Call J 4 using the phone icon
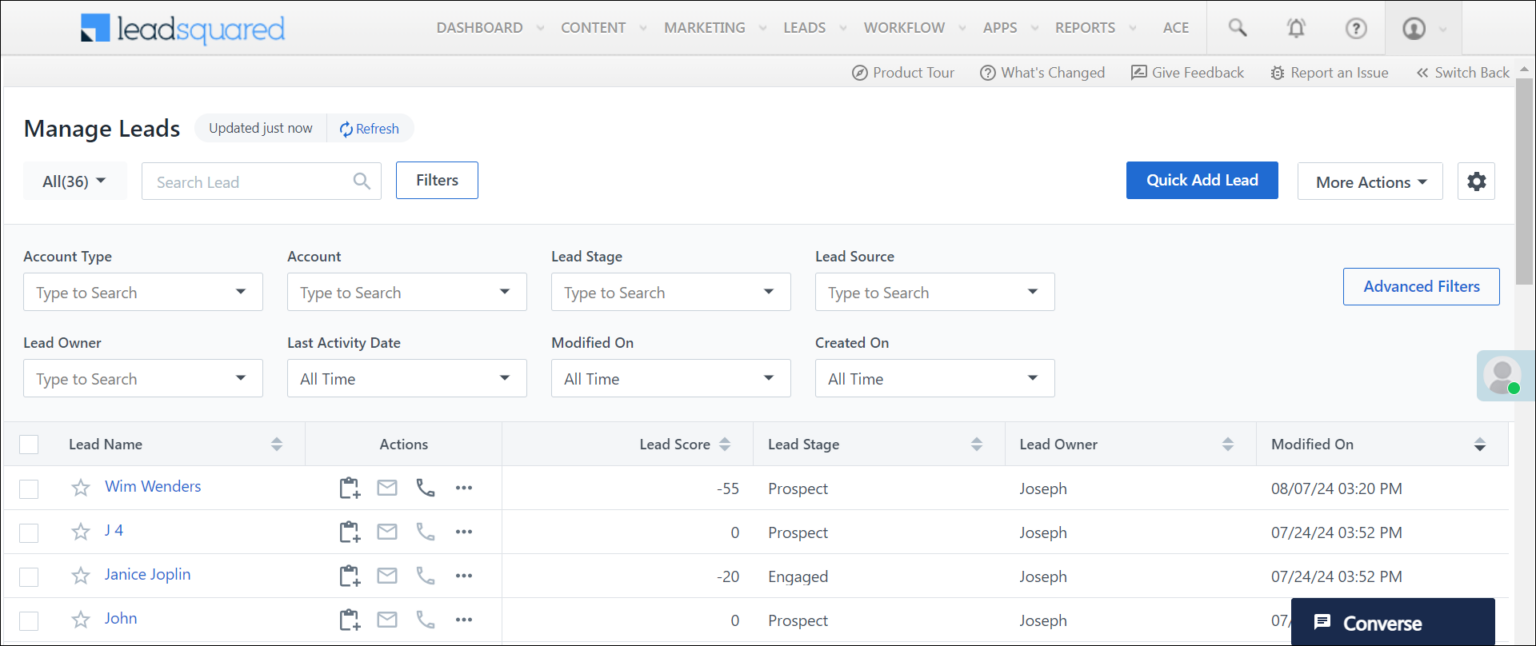The image size is (1536, 646). [x=425, y=532]
